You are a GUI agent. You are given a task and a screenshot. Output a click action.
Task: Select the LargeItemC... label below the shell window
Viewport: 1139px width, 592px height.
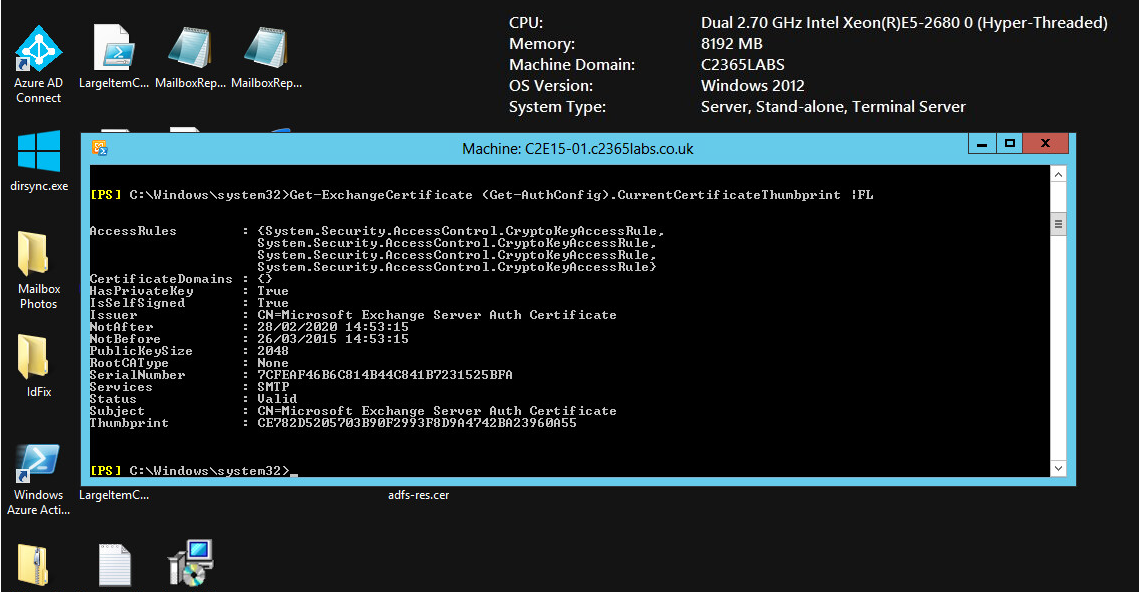114,495
